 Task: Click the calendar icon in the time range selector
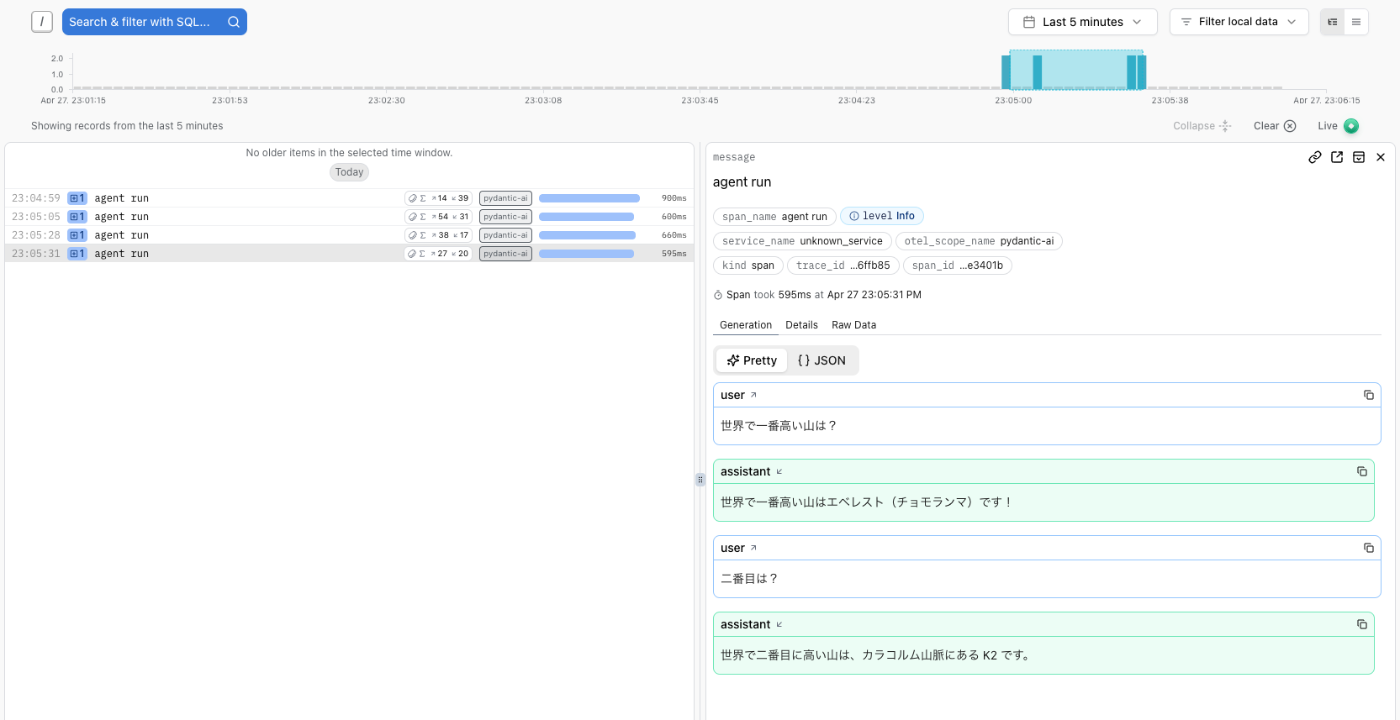[1029, 22]
